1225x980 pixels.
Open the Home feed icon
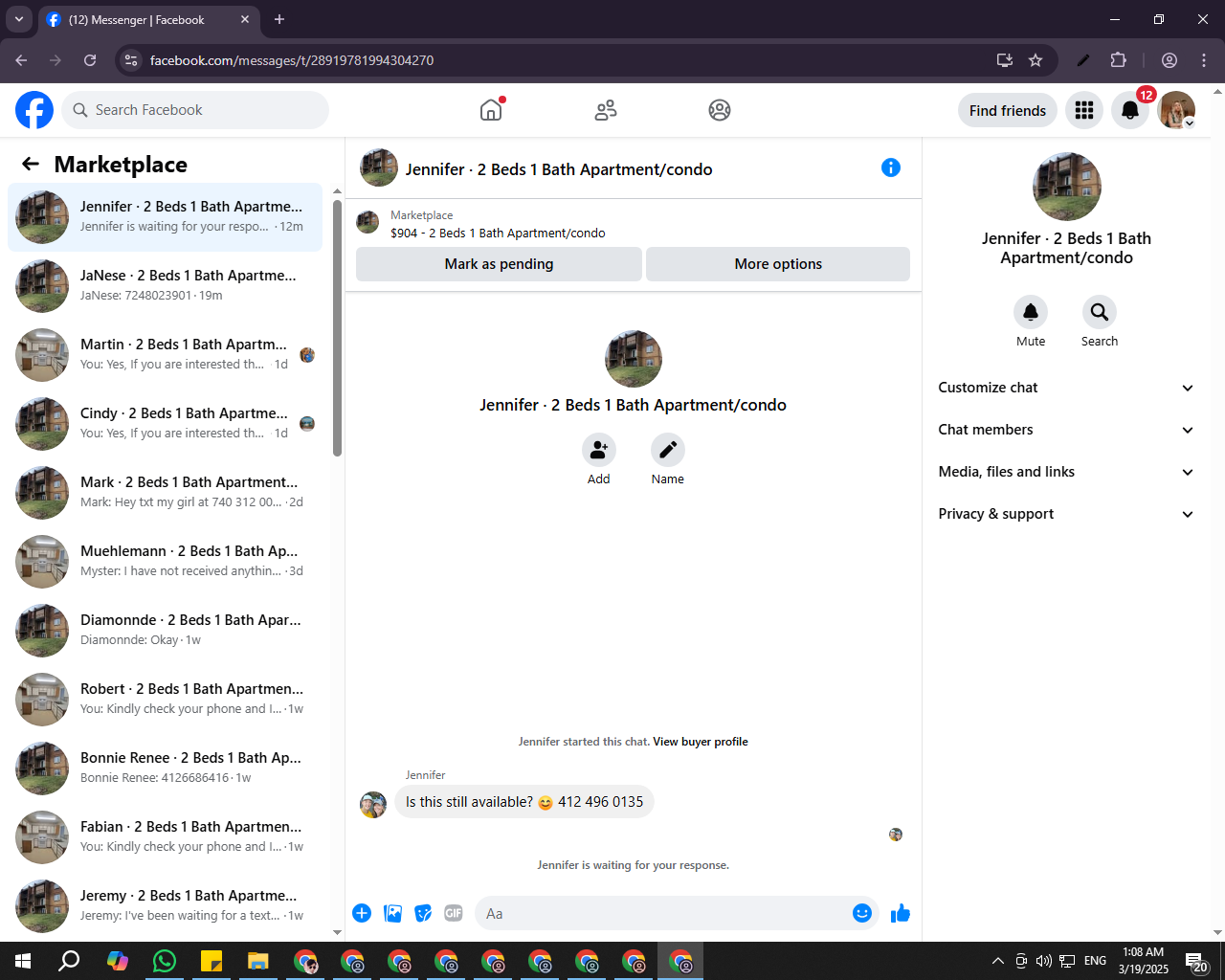tap(491, 110)
